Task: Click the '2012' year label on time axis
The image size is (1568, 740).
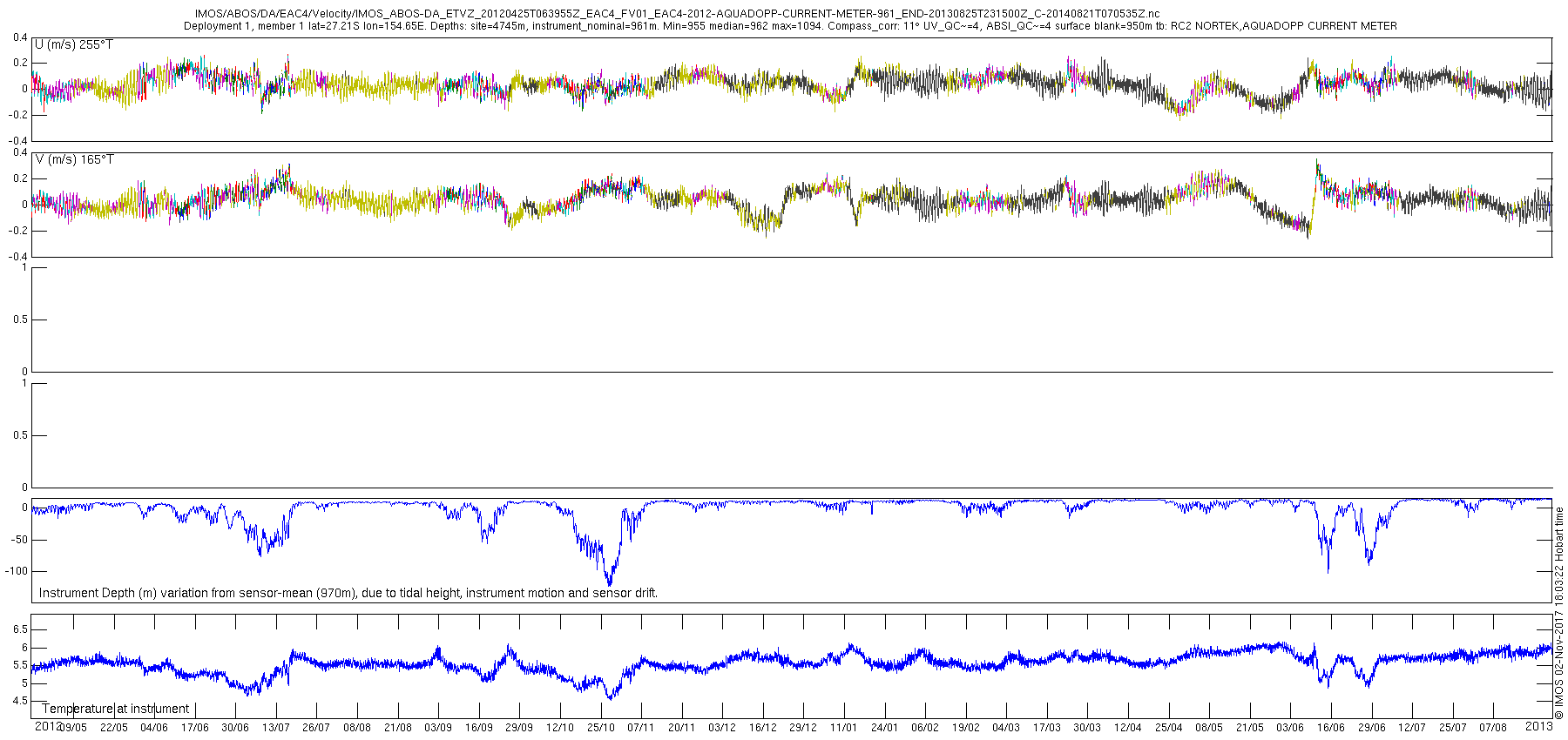Action: click(47, 725)
